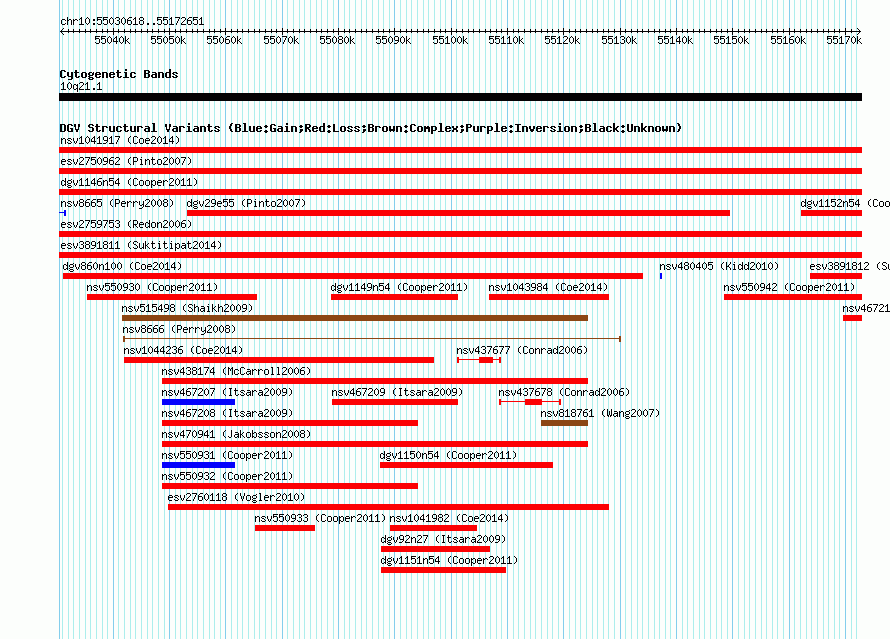Select nsv1043984 (Coe2014) variant label
This screenshot has width=890, height=639.
(548, 287)
